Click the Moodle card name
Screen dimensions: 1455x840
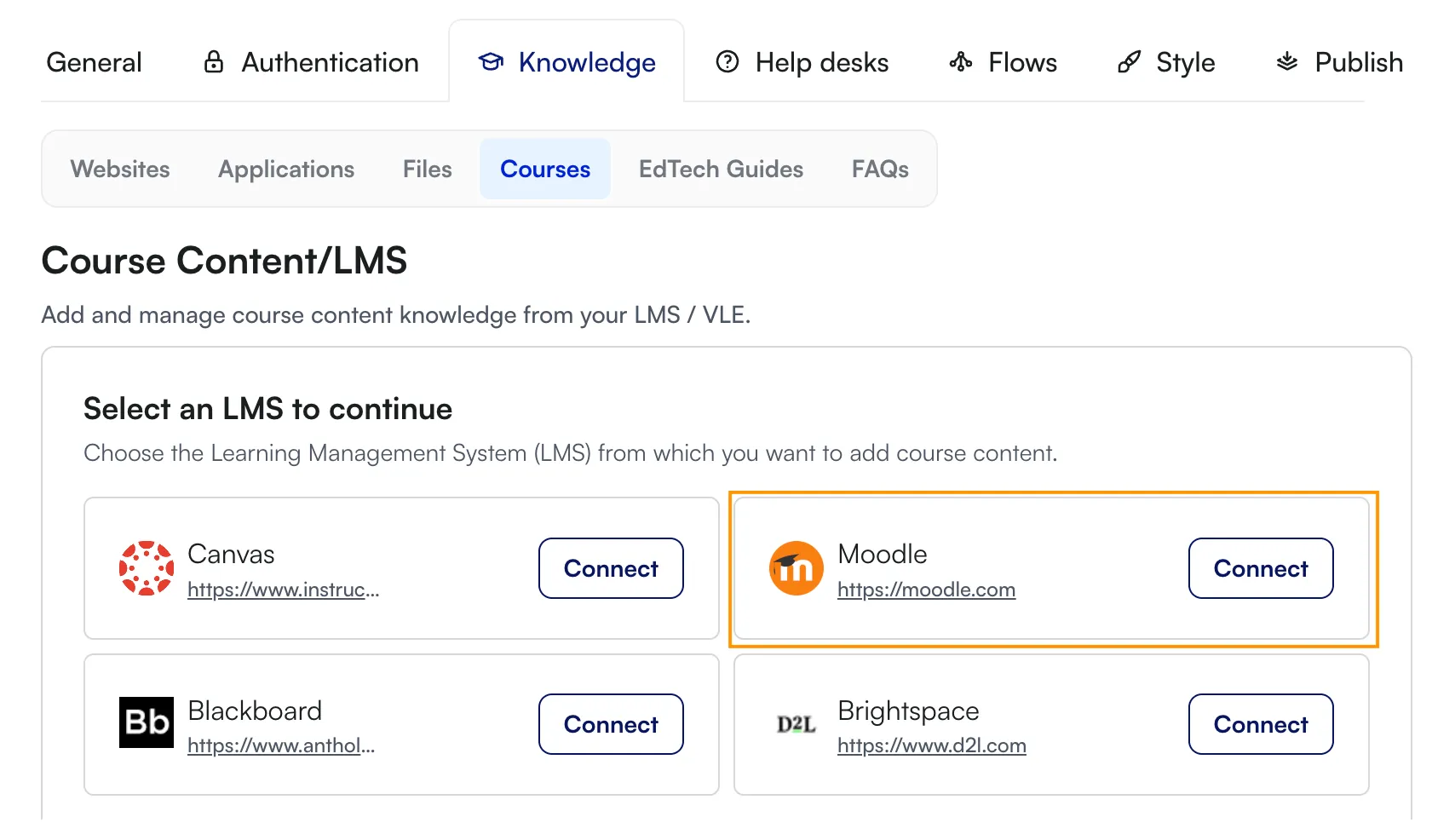pos(883,554)
